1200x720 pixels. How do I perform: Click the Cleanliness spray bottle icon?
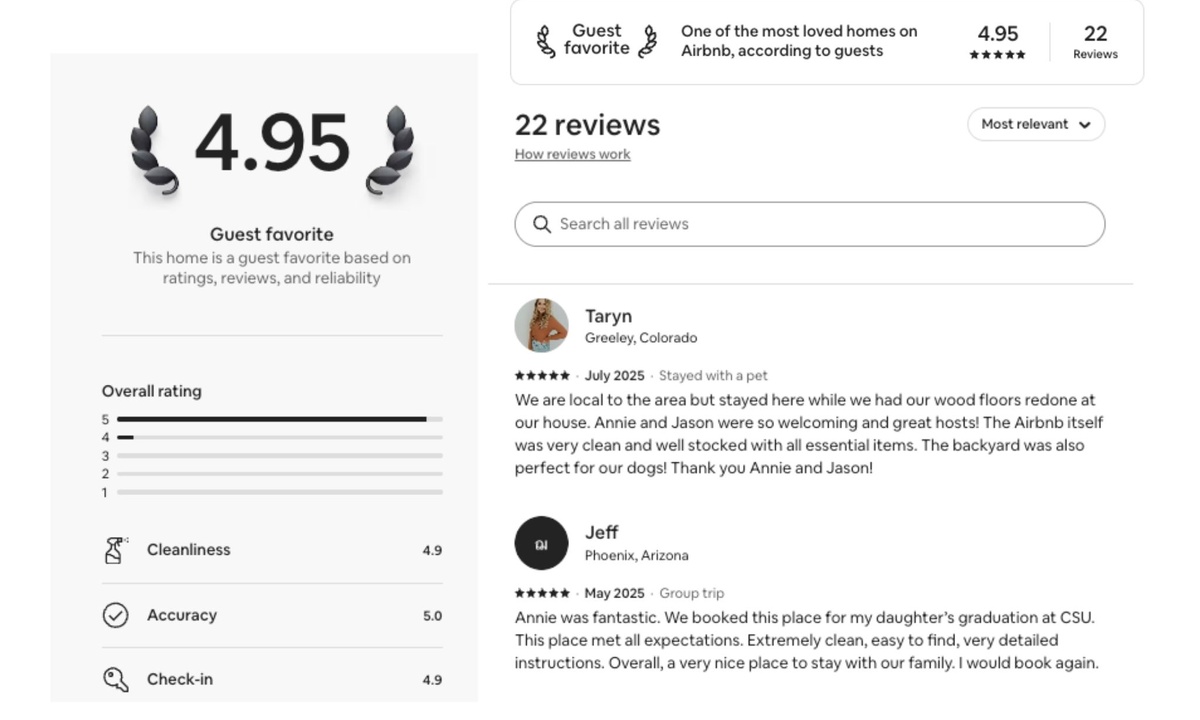(115, 550)
